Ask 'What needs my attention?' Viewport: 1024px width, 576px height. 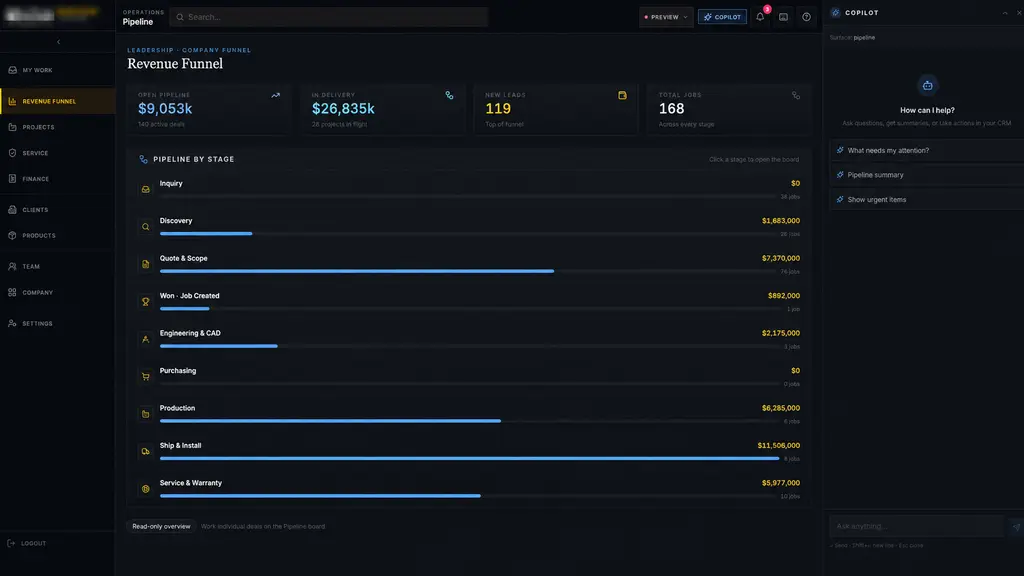click(x=927, y=150)
